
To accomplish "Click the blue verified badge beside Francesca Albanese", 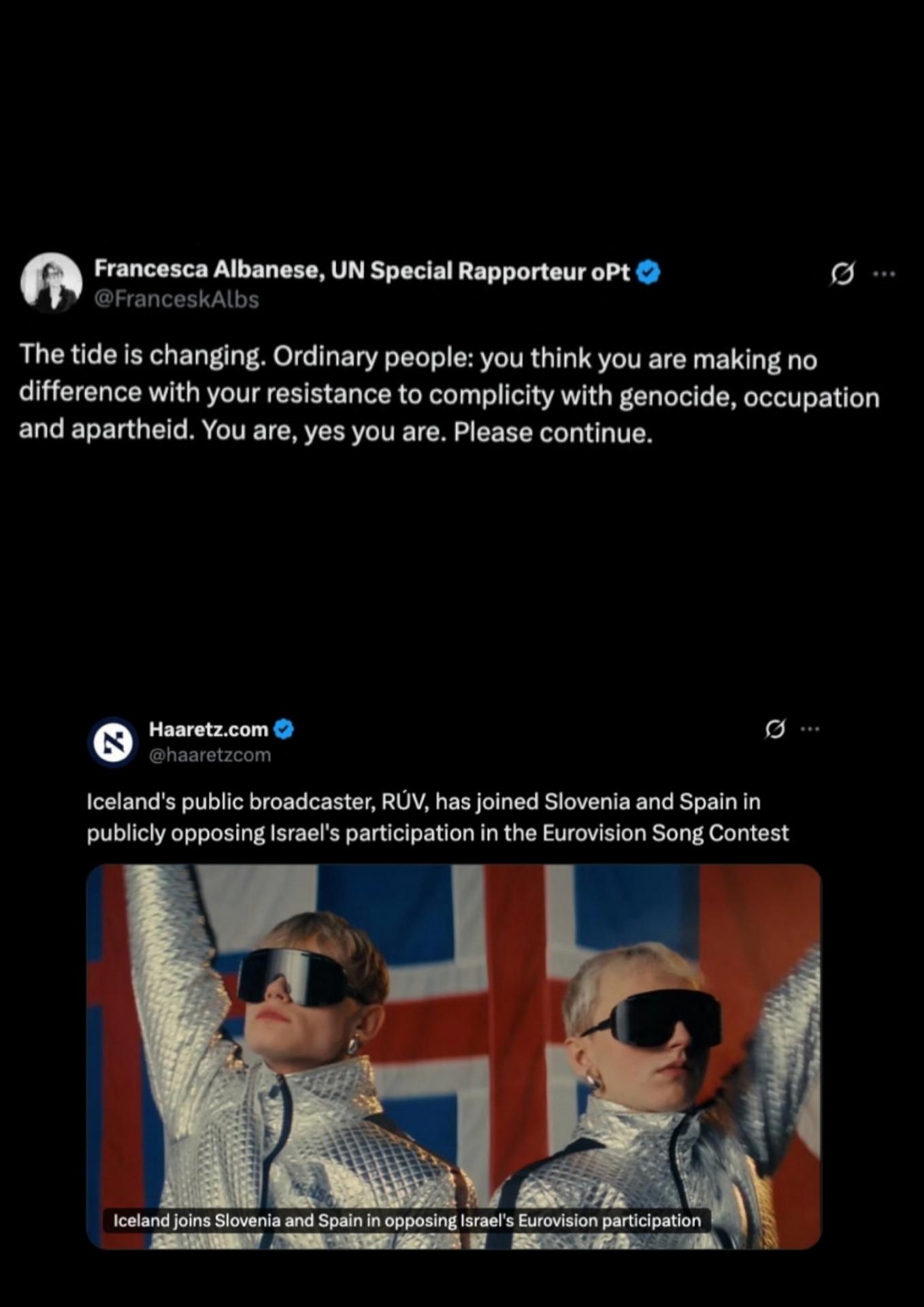I will click(648, 272).
